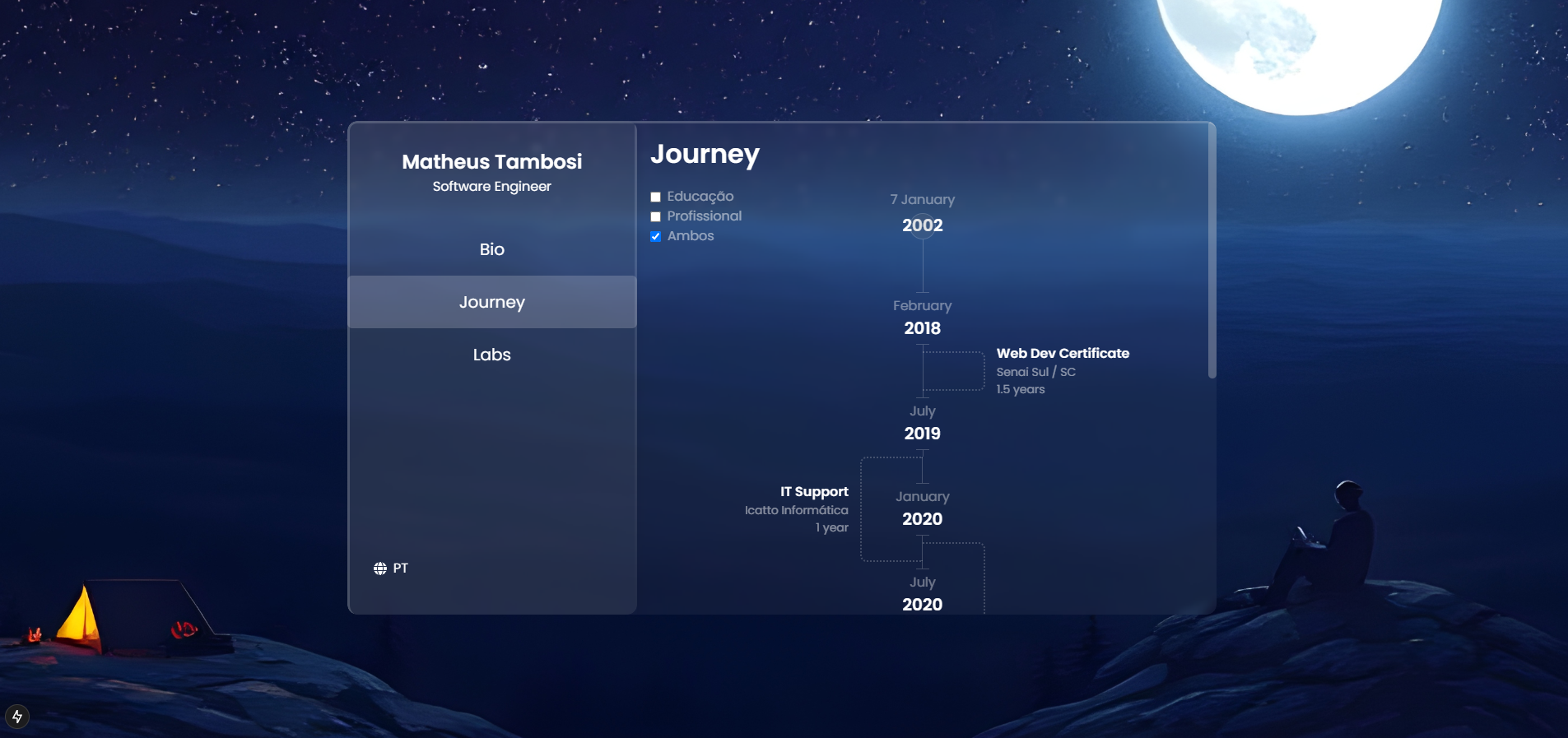Select the IT Support timeline entry
Screen dimensions: 1568x738
(814, 491)
